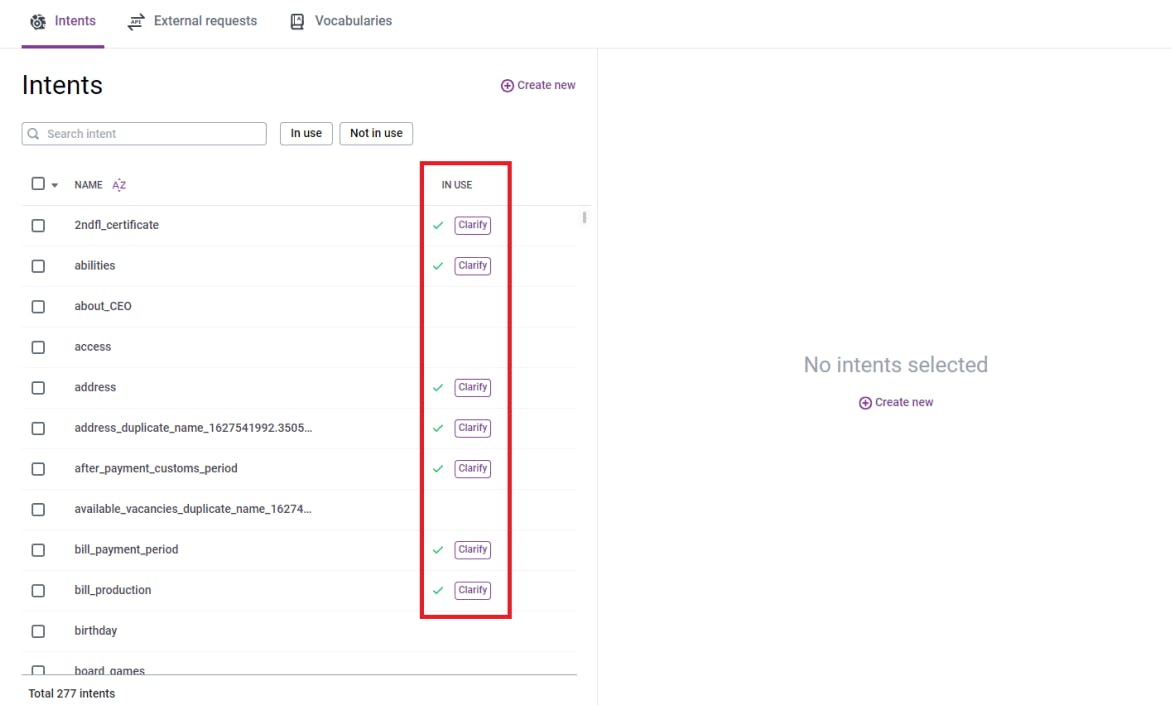
Task: Open the select-all dropdown arrow
Action: pos(55,185)
